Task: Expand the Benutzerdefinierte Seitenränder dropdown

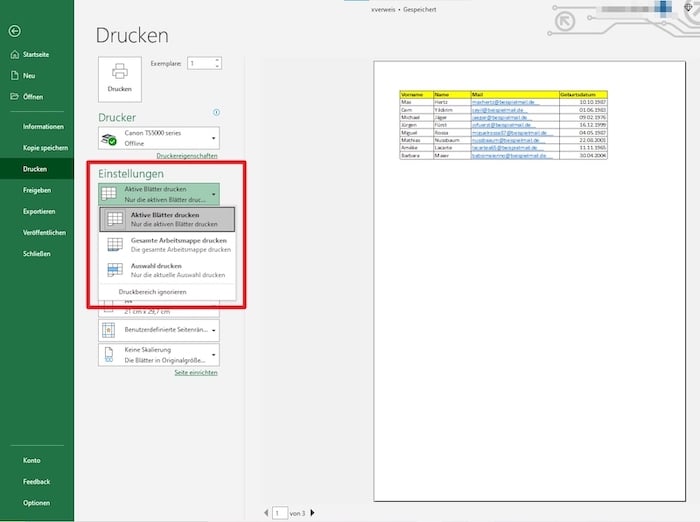Action: click(213, 329)
